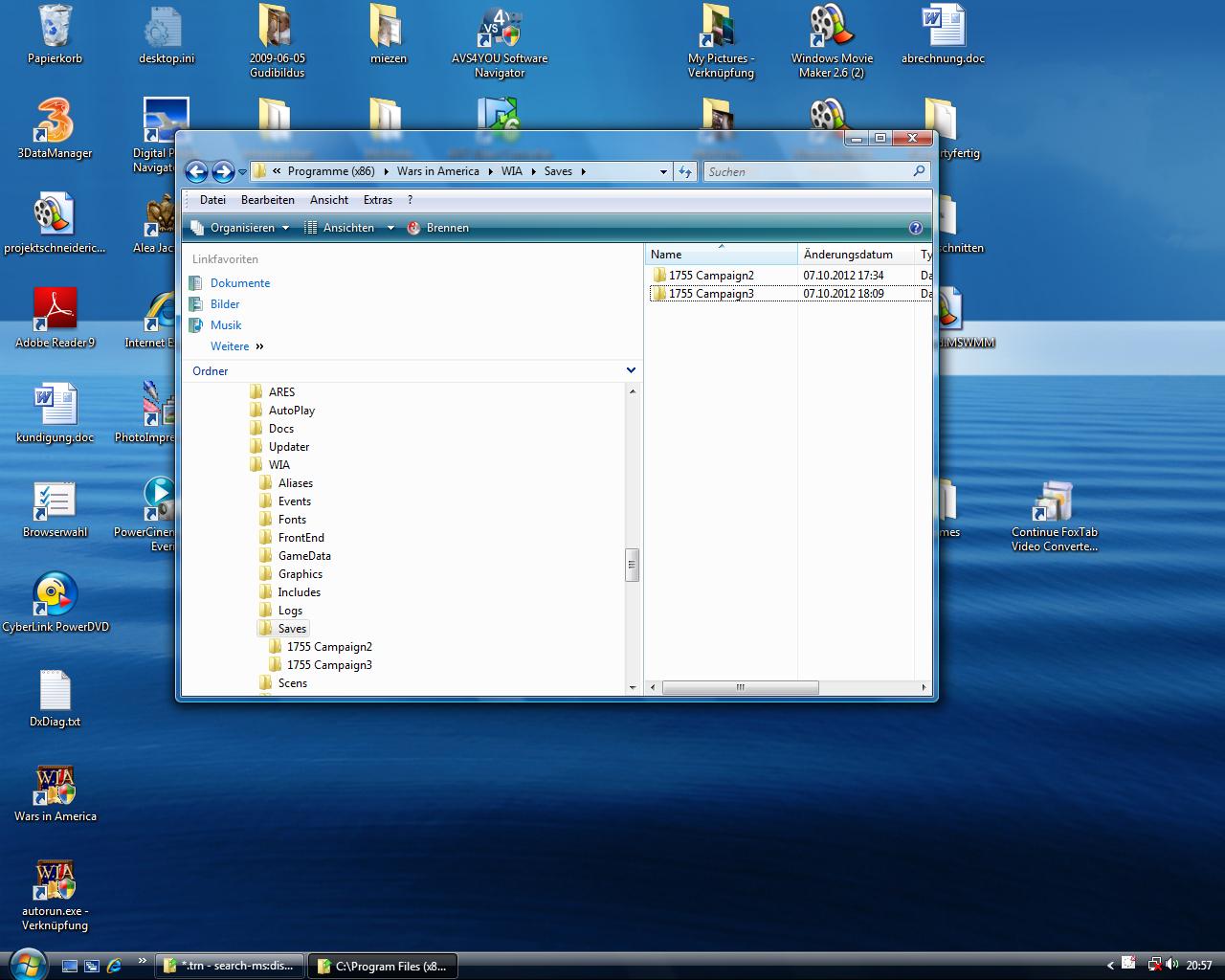Viewport: 1225px width, 980px height.
Task: Select the Wars in America desktop shortcut
Action: point(55,785)
